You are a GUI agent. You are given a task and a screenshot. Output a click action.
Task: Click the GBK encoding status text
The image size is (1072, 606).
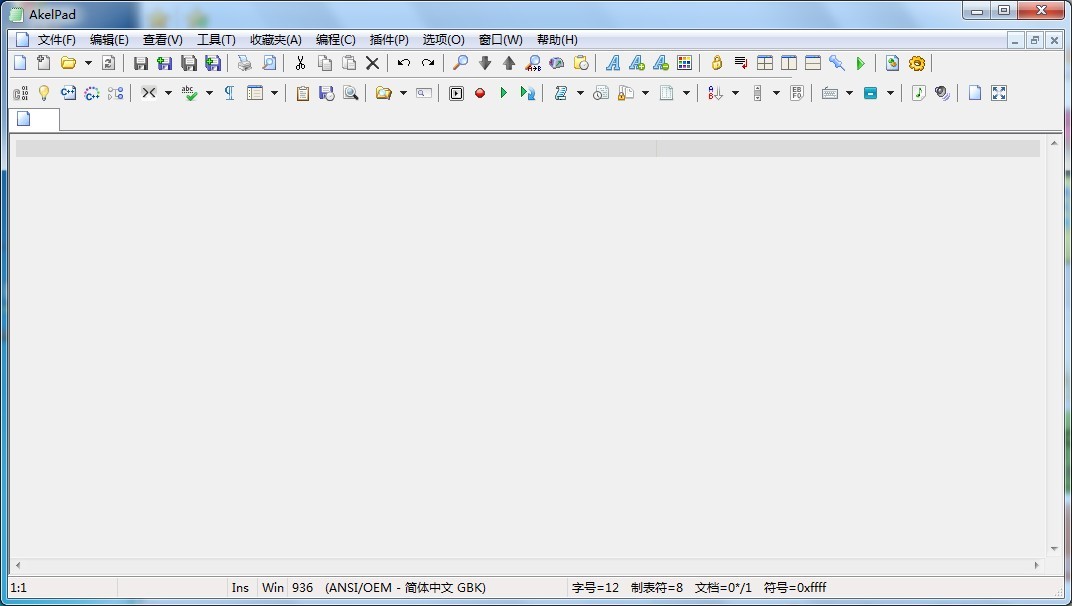[x=405, y=587]
